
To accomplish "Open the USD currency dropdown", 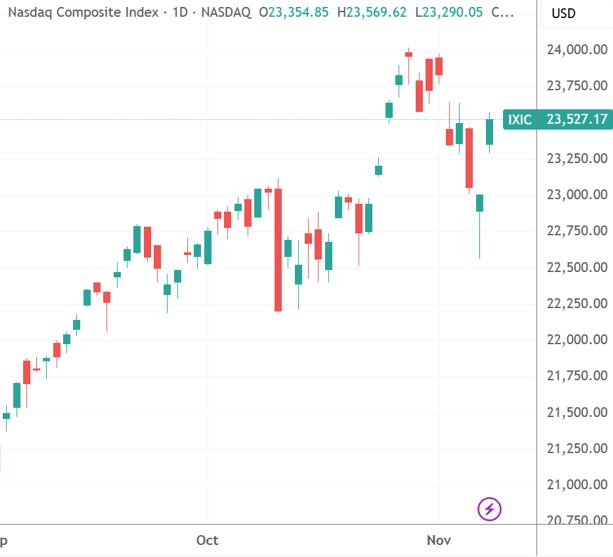I will pyautogui.click(x=563, y=15).
